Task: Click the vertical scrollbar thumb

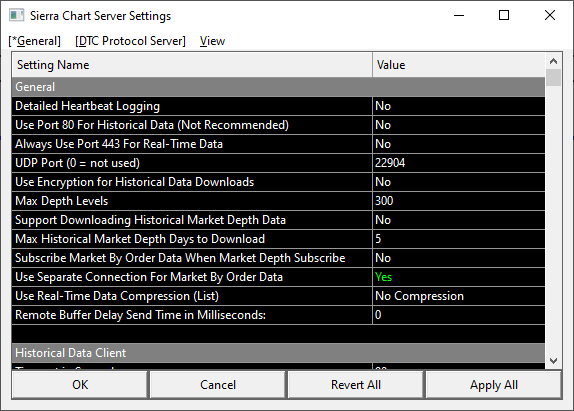Action: [x=554, y=78]
